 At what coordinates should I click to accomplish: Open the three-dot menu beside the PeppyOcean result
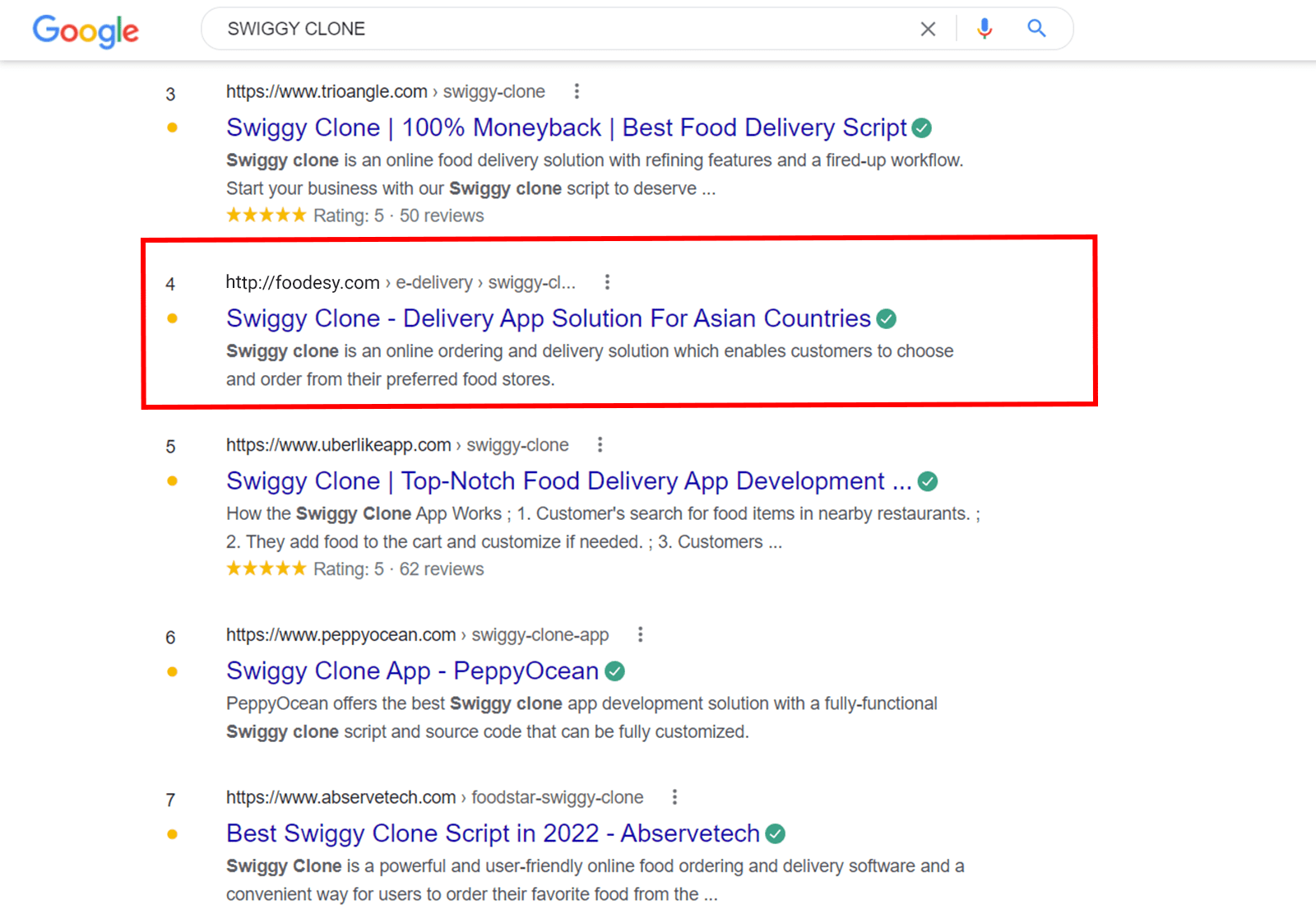pyautogui.click(x=640, y=634)
